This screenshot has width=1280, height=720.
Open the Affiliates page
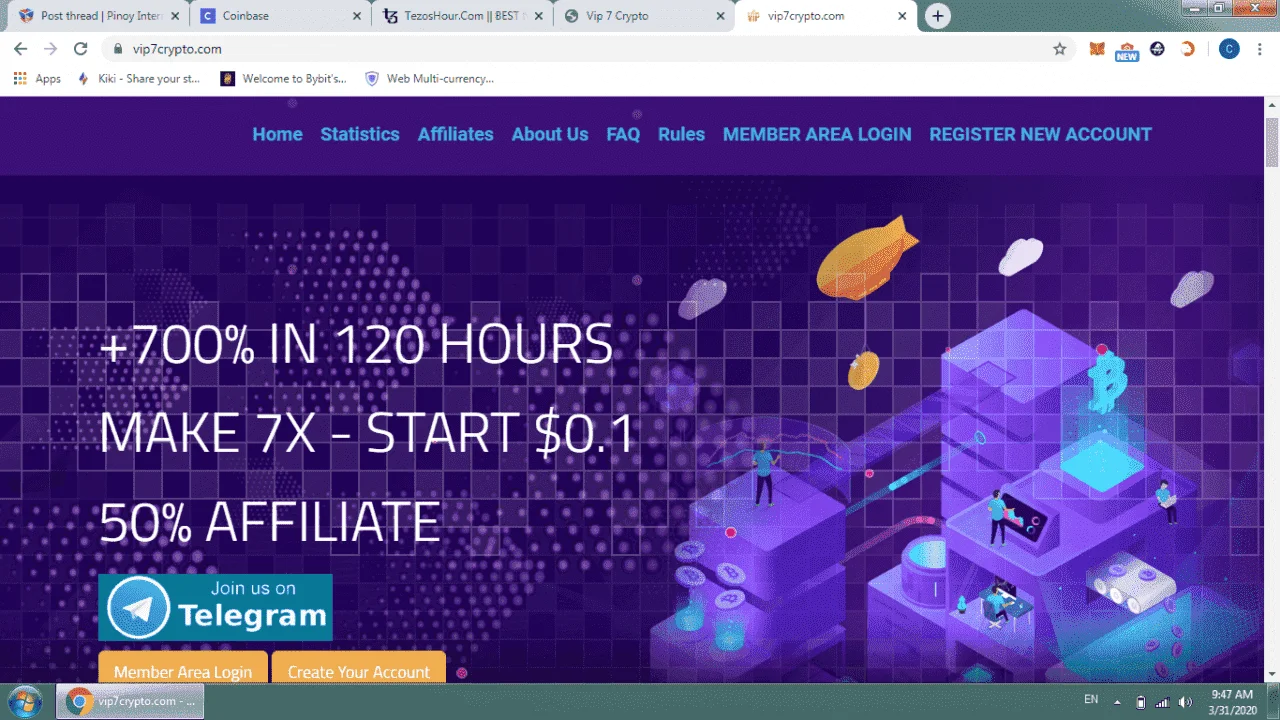click(x=456, y=134)
